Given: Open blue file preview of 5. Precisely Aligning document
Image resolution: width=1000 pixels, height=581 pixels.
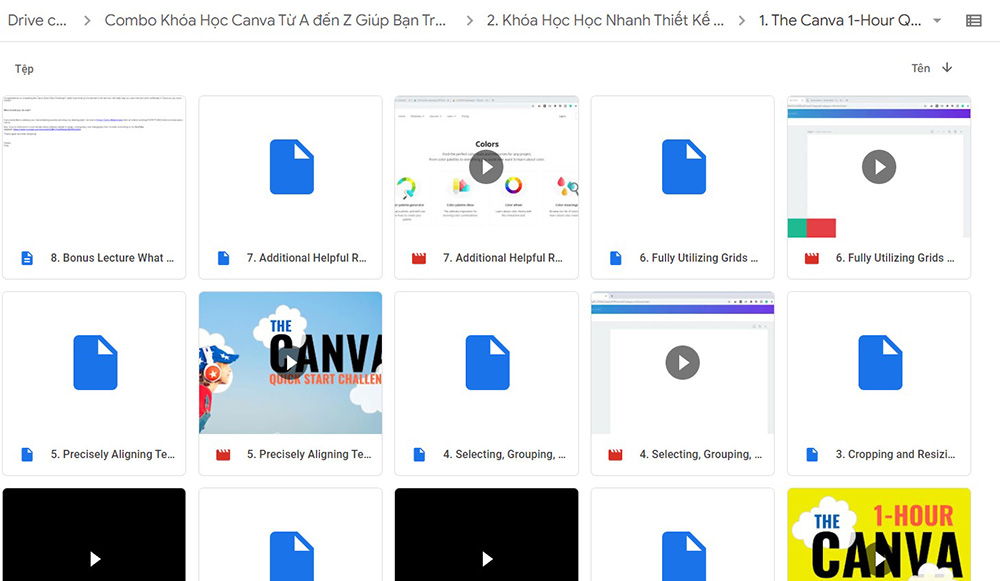Looking at the screenshot, I should click(x=95, y=363).
